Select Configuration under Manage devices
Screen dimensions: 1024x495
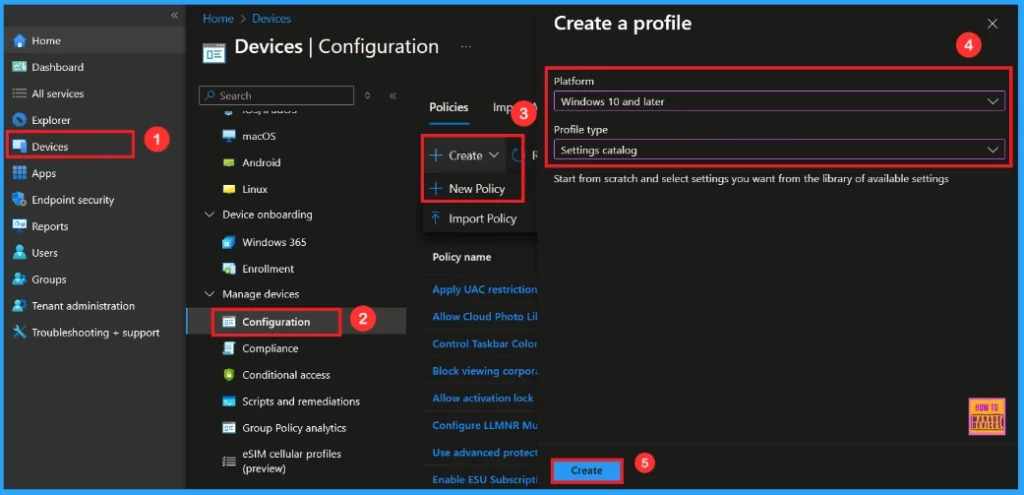276,322
